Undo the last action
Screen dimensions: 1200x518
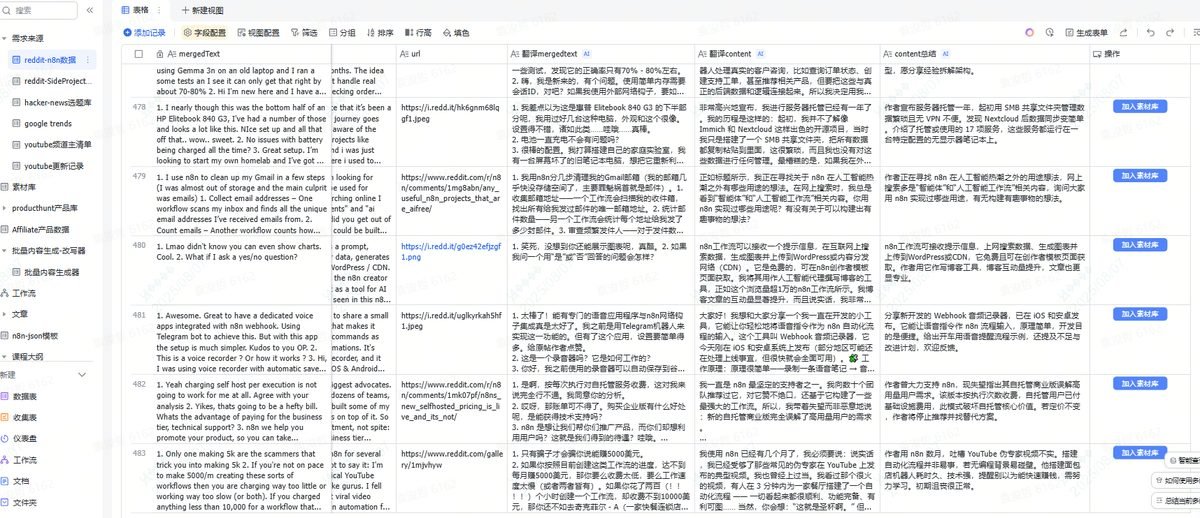1150,32
